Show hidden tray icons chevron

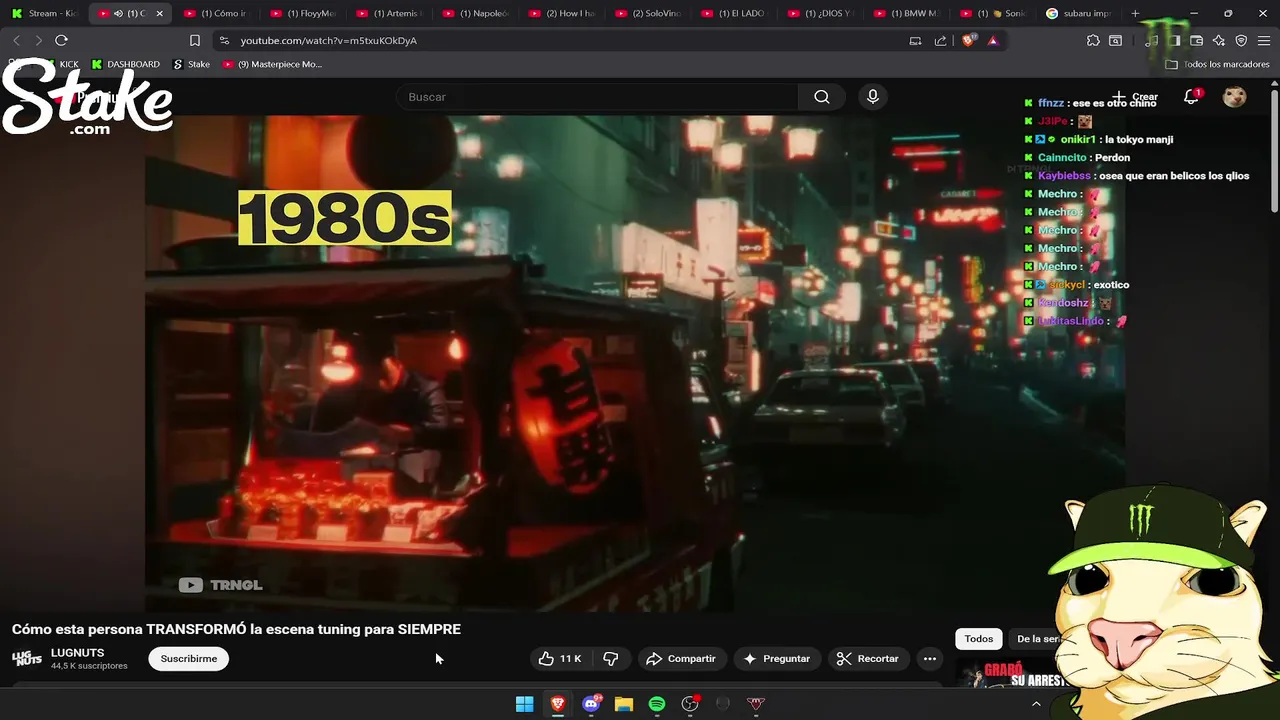[1036, 704]
